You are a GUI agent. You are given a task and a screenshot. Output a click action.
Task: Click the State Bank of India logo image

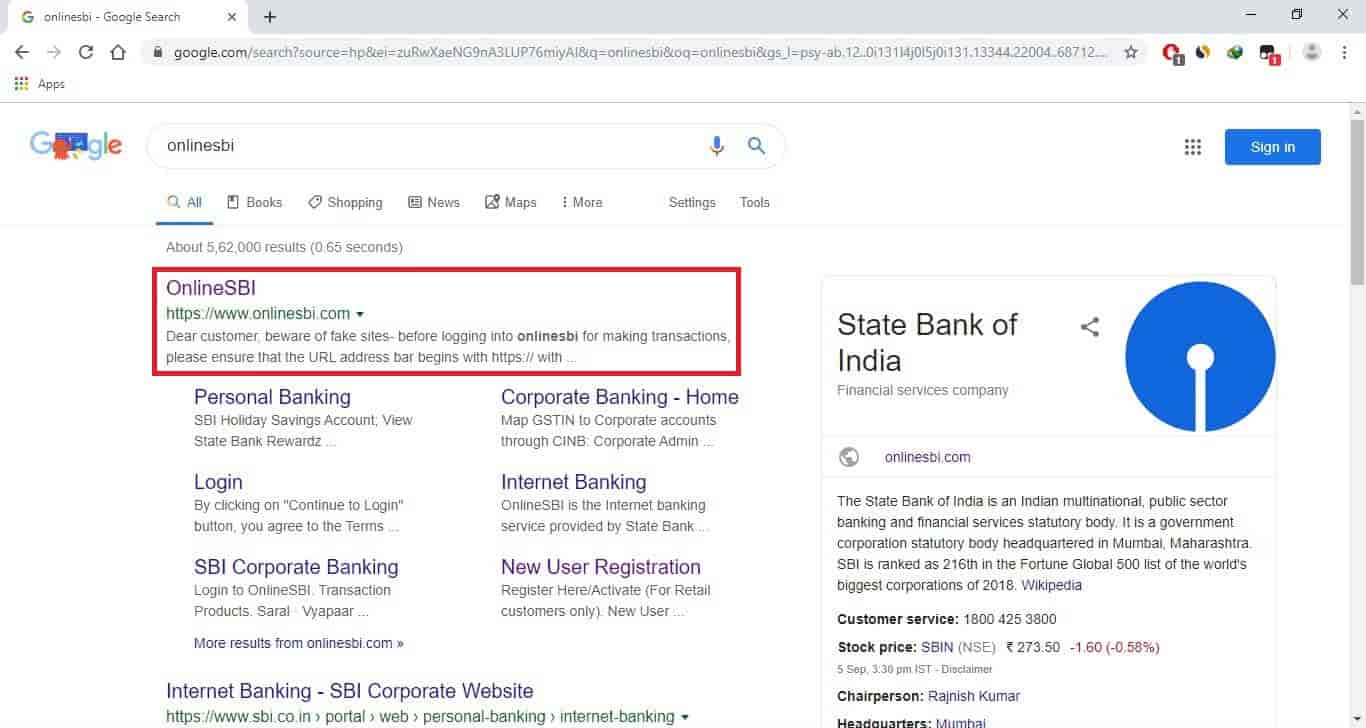pyautogui.click(x=1200, y=357)
